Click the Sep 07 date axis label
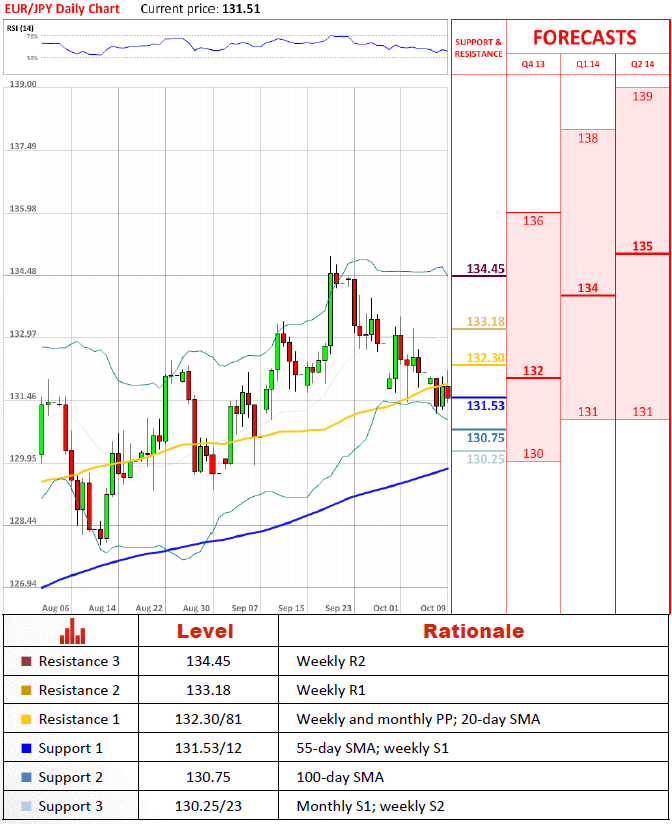 click(x=245, y=607)
